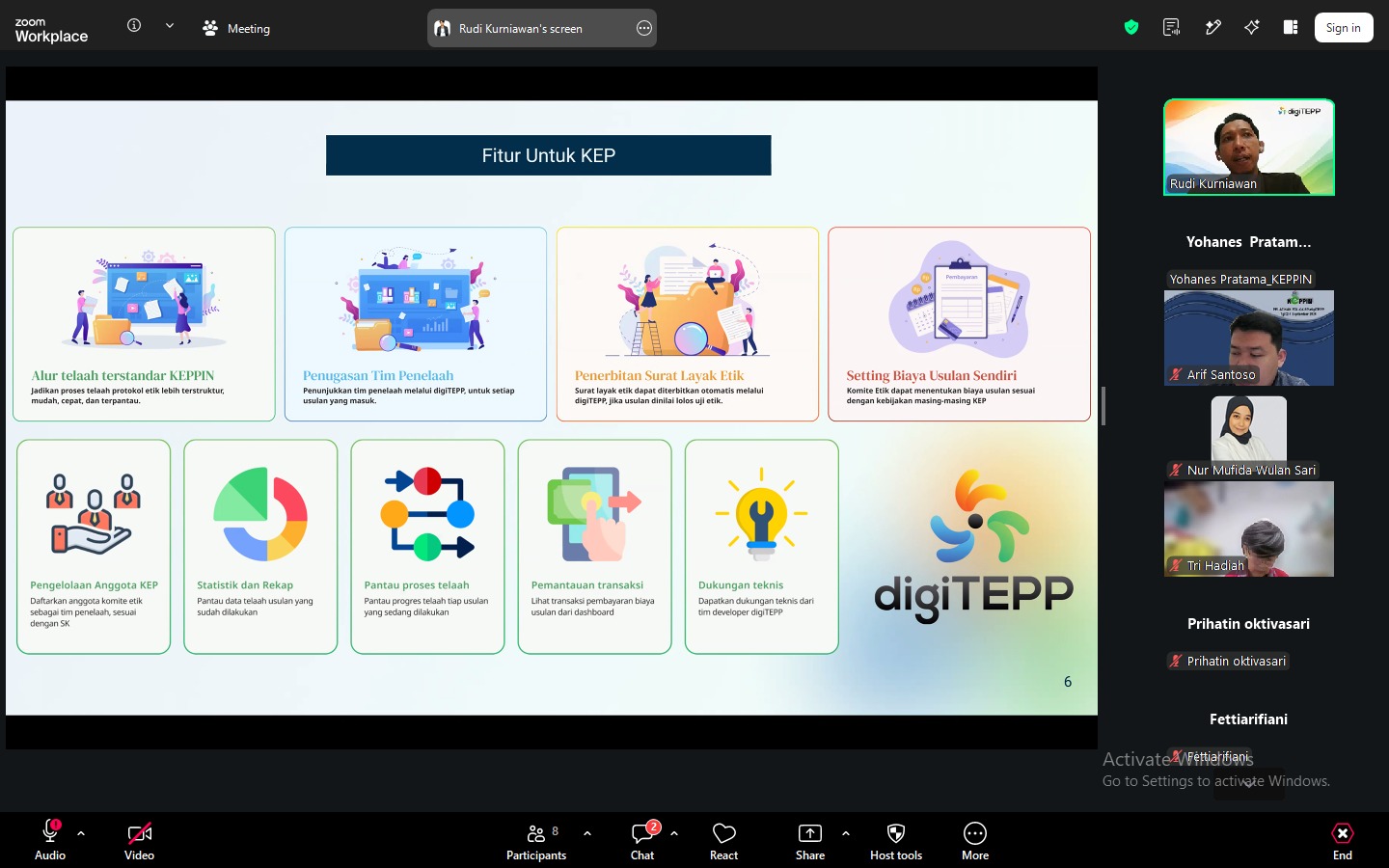Select Rudi Kurniawan's video thumbnail
Screen dimensions: 1389x868
[x=1249, y=148]
